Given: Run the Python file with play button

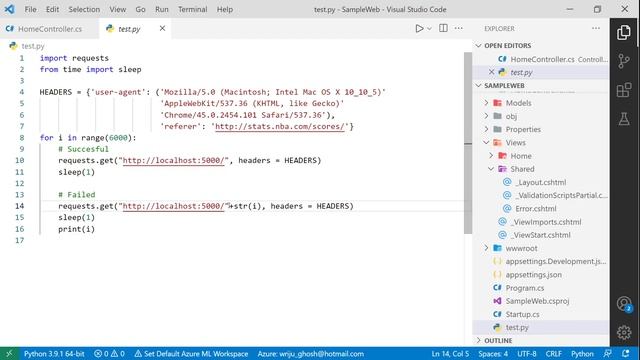Looking at the screenshot, I should coord(419,29).
